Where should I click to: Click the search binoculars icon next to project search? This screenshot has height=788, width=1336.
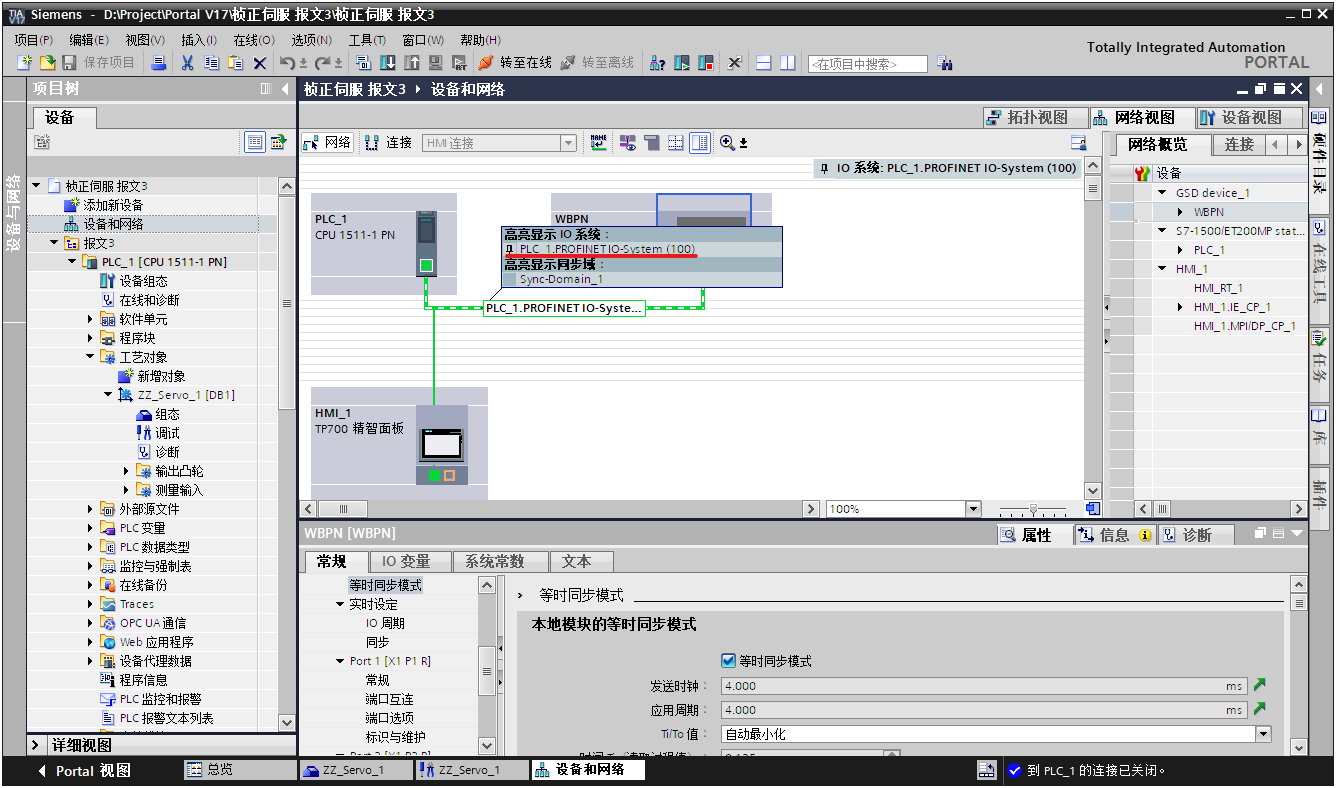pos(945,63)
